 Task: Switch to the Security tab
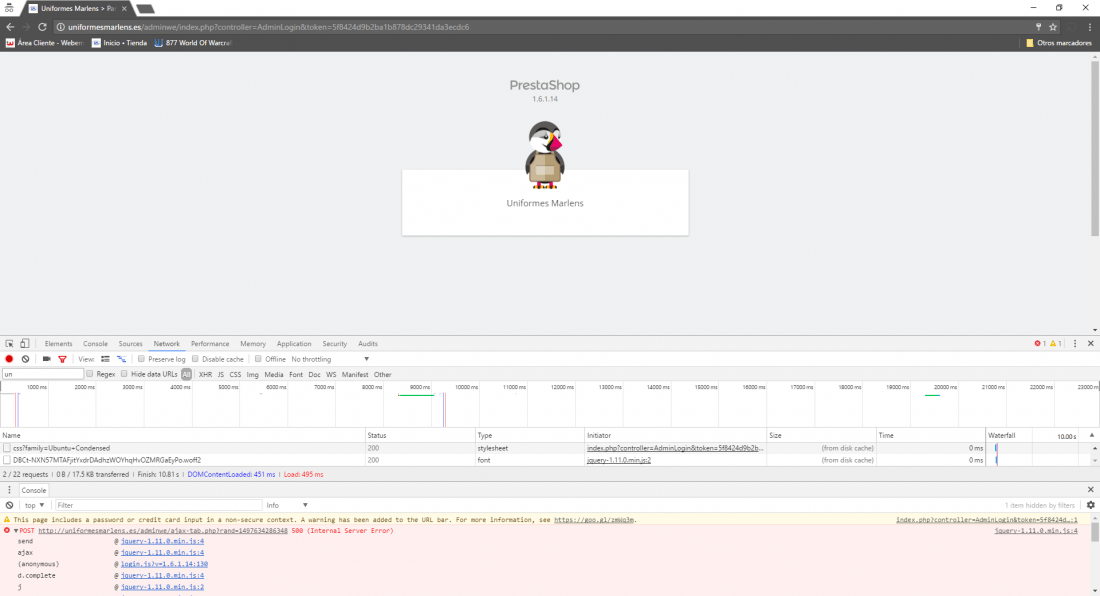(x=335, y=344)
